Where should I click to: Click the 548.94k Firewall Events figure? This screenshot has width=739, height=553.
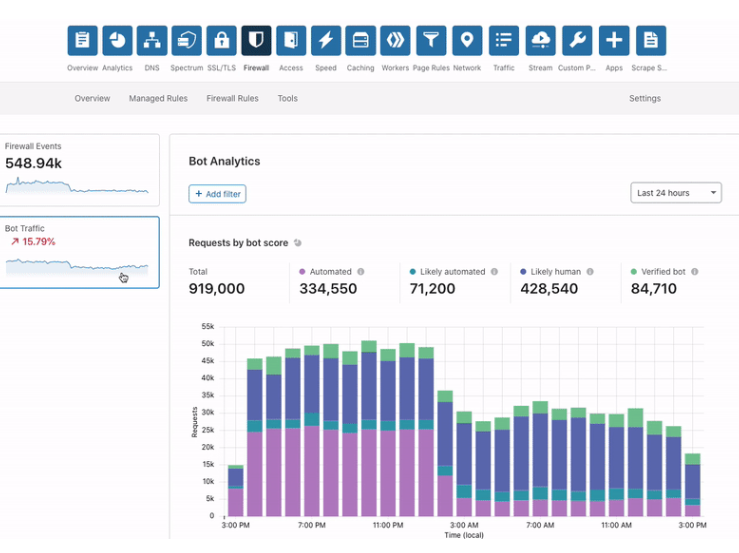coord(33,164)
